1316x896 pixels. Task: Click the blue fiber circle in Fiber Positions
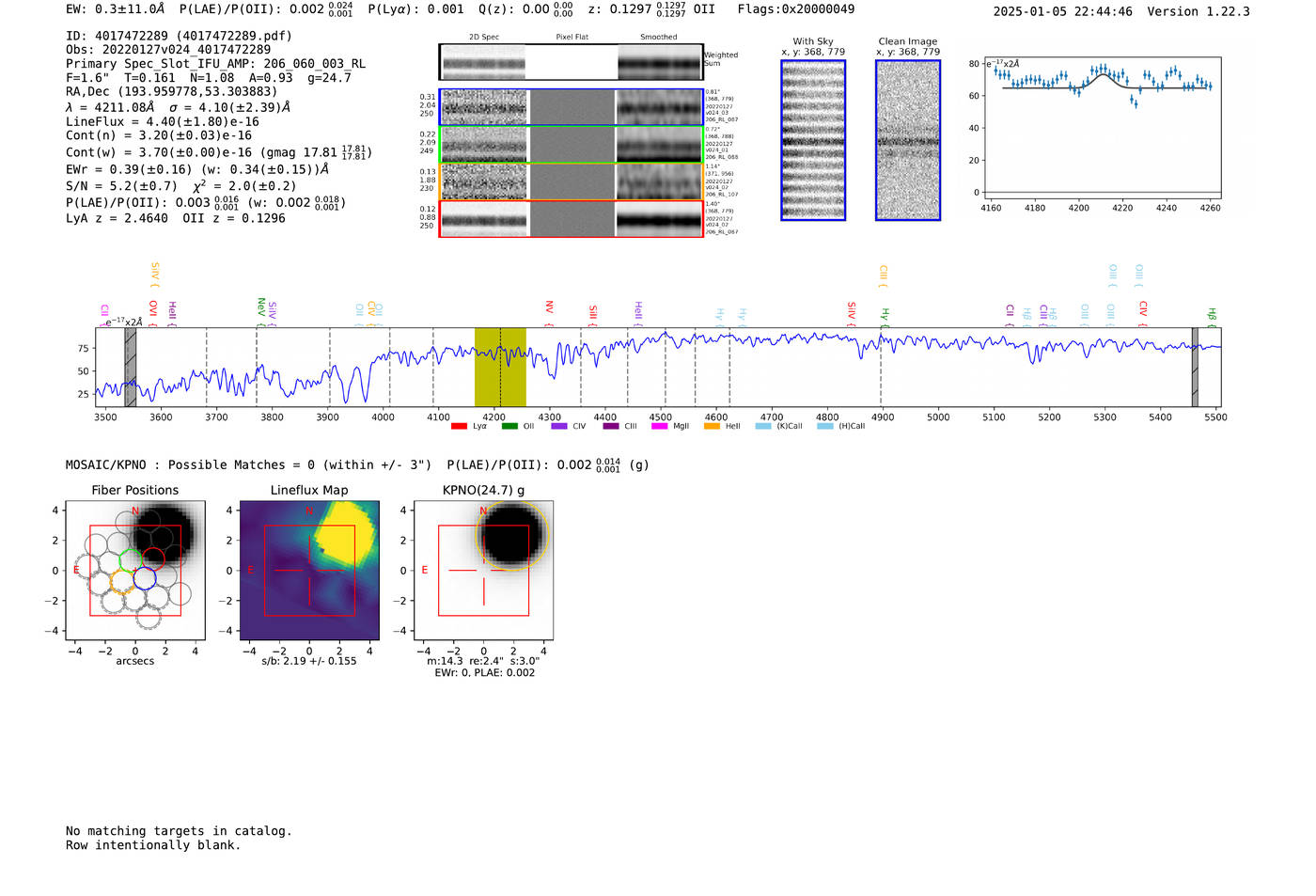144,578
